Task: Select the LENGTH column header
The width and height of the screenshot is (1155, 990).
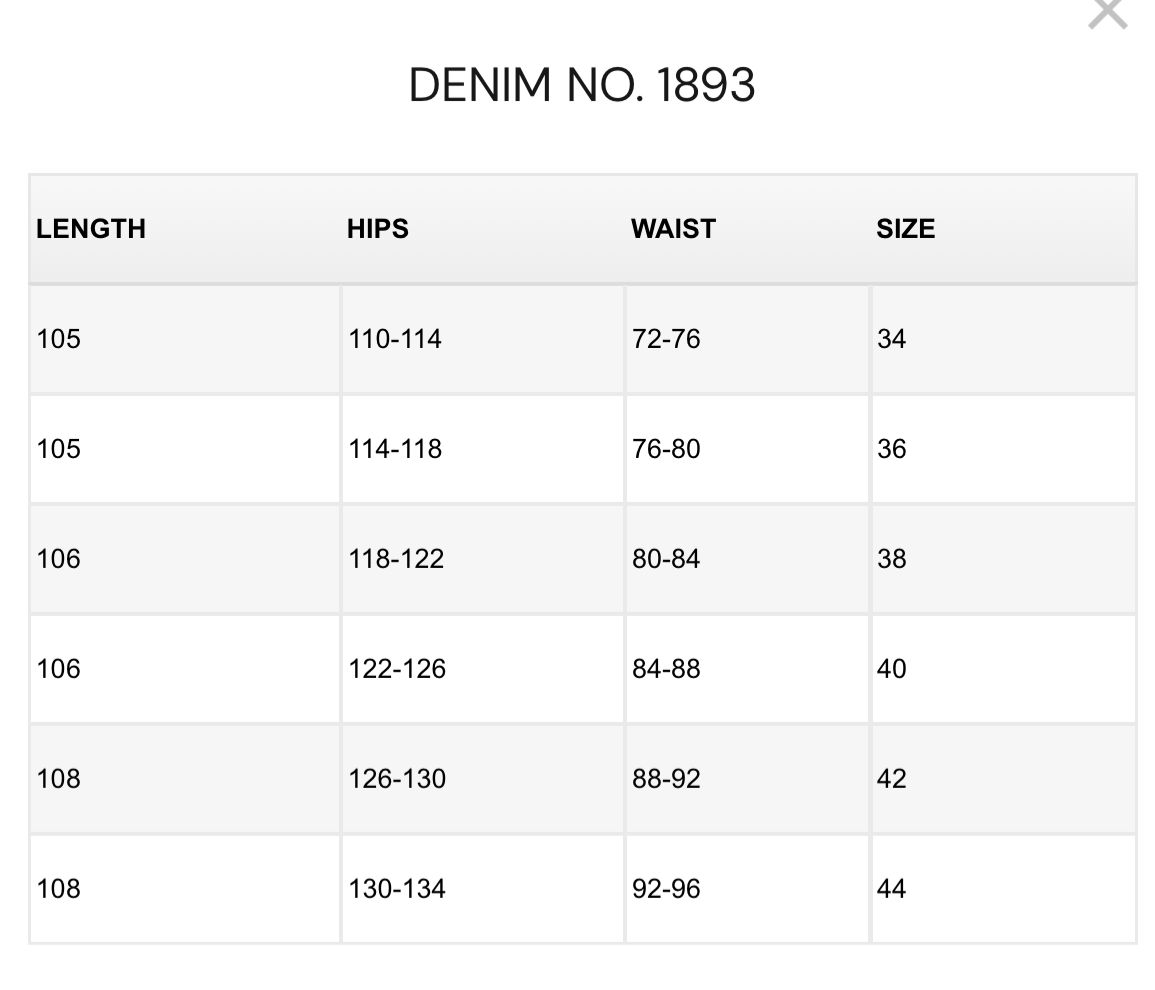Action: click(x=91, y=229)
